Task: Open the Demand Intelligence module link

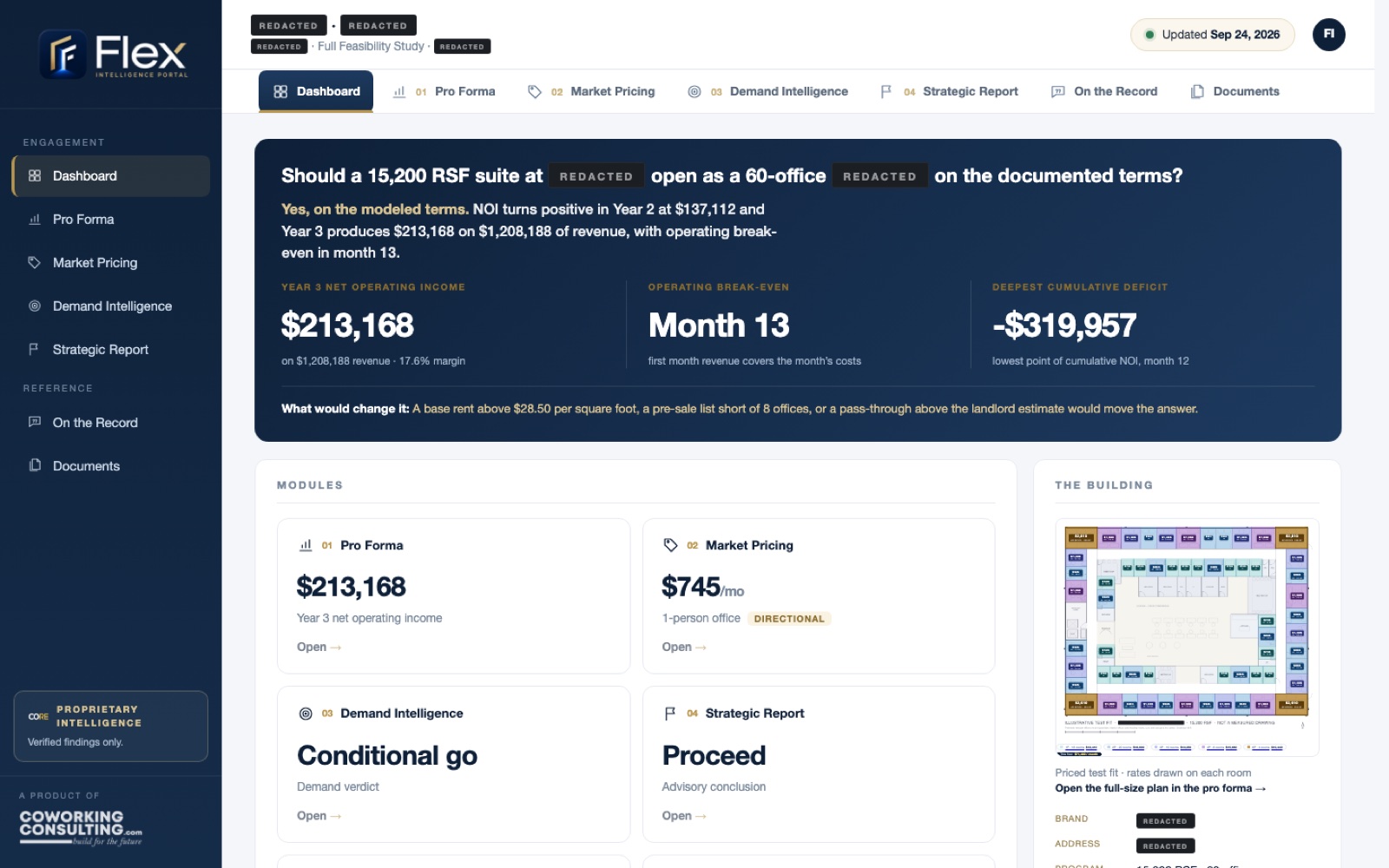Action: (x=319, y=816)
